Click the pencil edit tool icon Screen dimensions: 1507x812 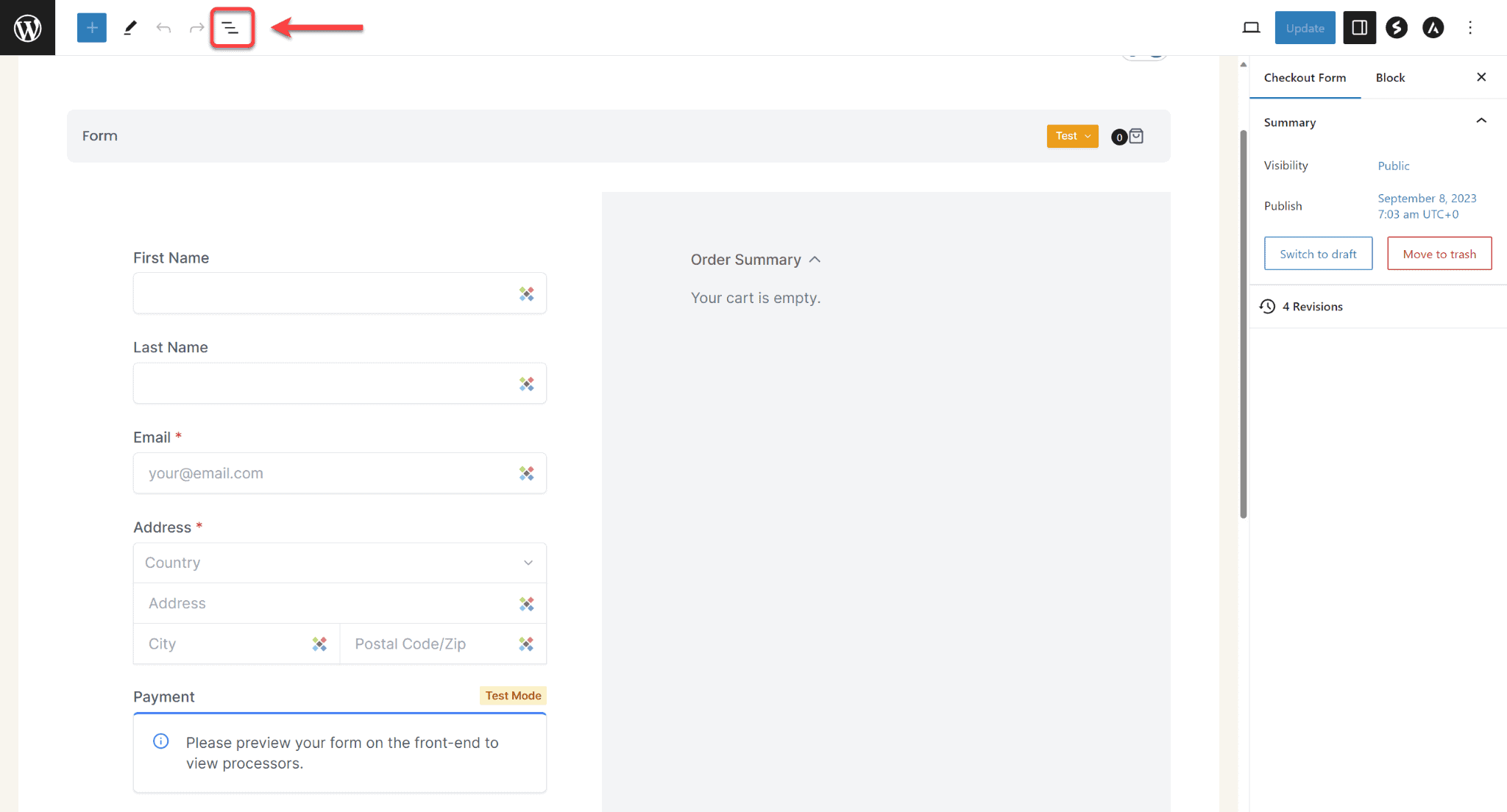point(130,27)
